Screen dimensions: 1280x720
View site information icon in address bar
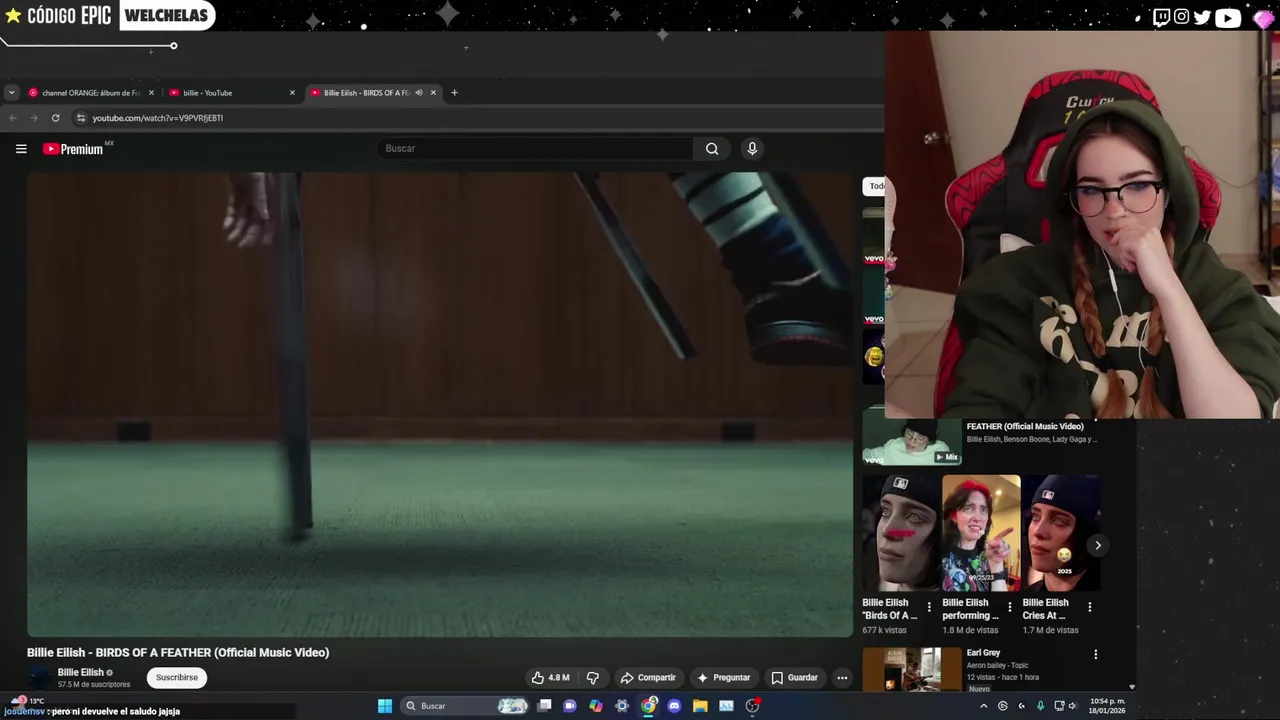pyautogui.click(x=81, y=118)
